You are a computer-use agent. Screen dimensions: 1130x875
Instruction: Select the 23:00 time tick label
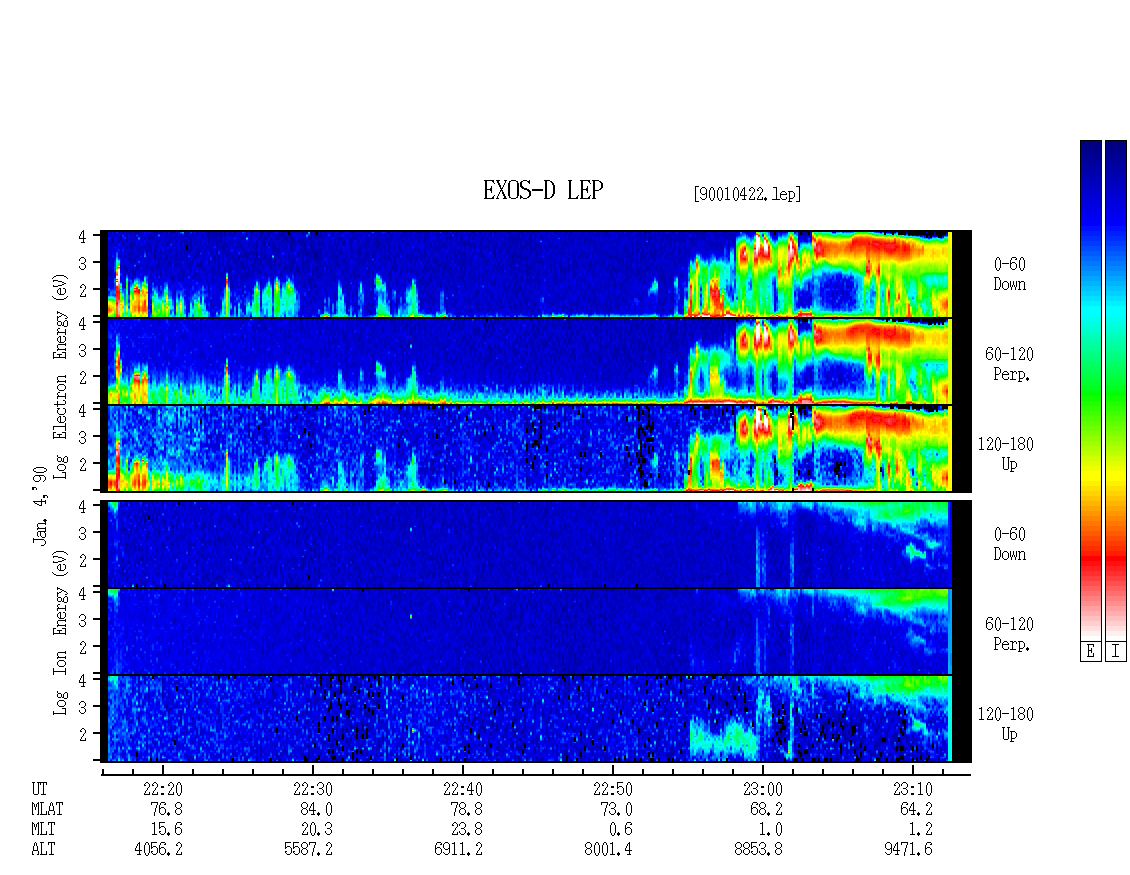762,789
